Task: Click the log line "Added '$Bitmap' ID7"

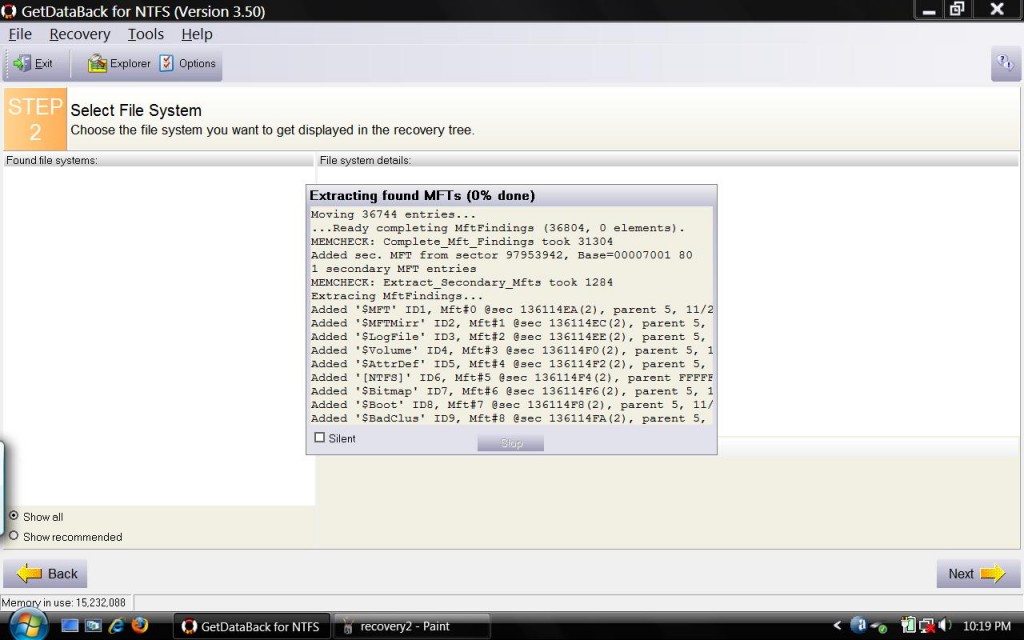Action: [x=512, y=391]
